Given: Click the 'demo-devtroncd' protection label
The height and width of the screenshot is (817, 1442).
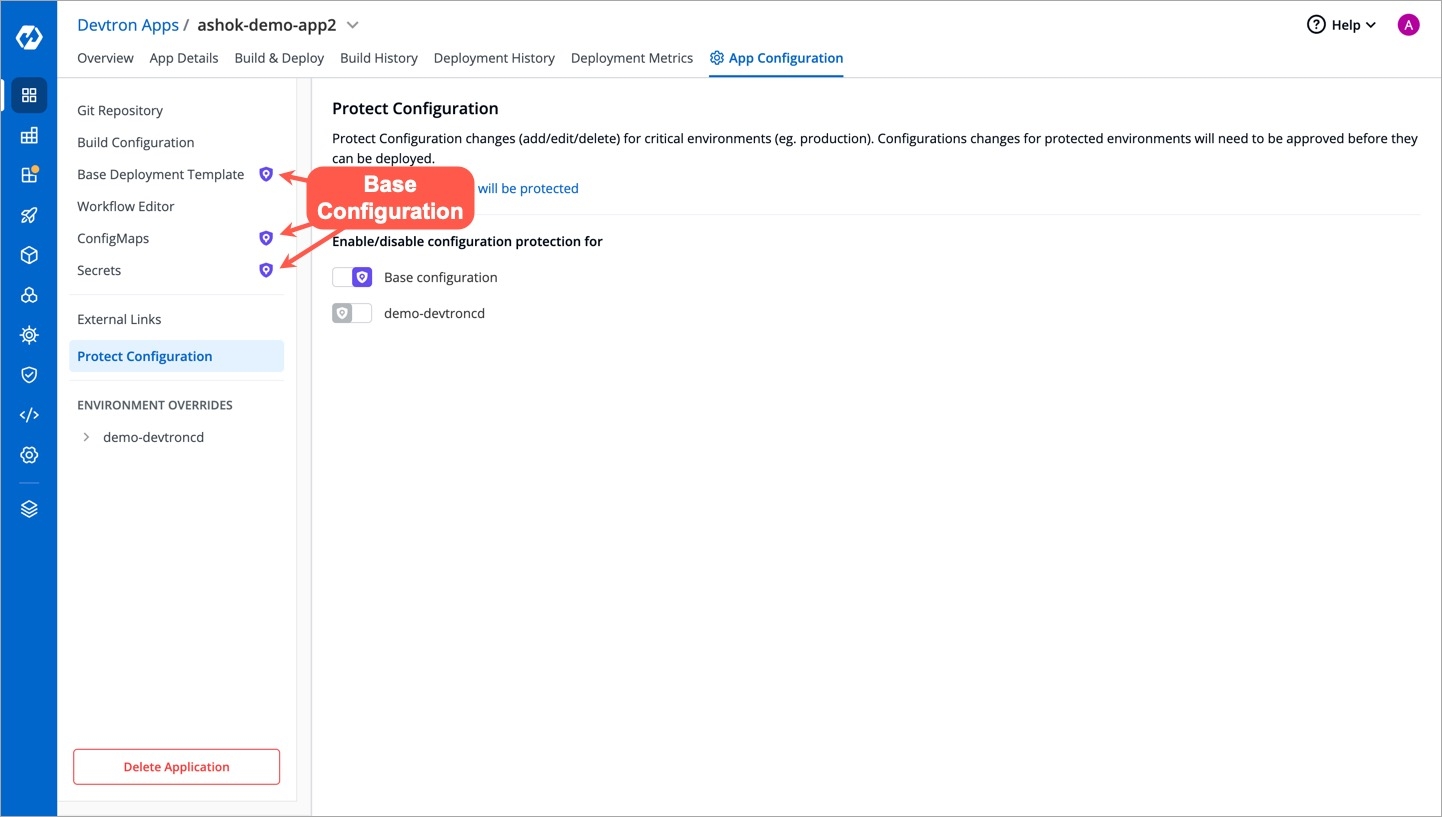Looking at the screenshot, I should 435,313.
